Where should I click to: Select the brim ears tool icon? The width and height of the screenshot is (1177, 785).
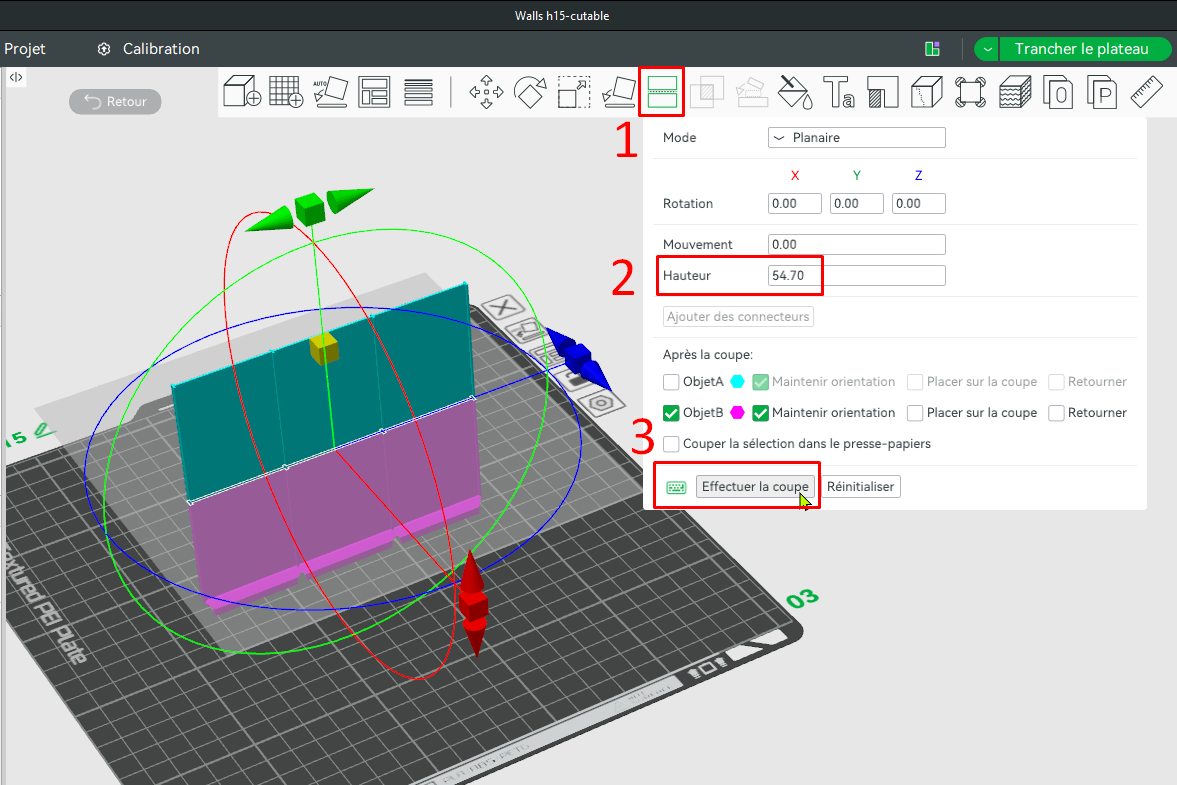pos(971,92)
